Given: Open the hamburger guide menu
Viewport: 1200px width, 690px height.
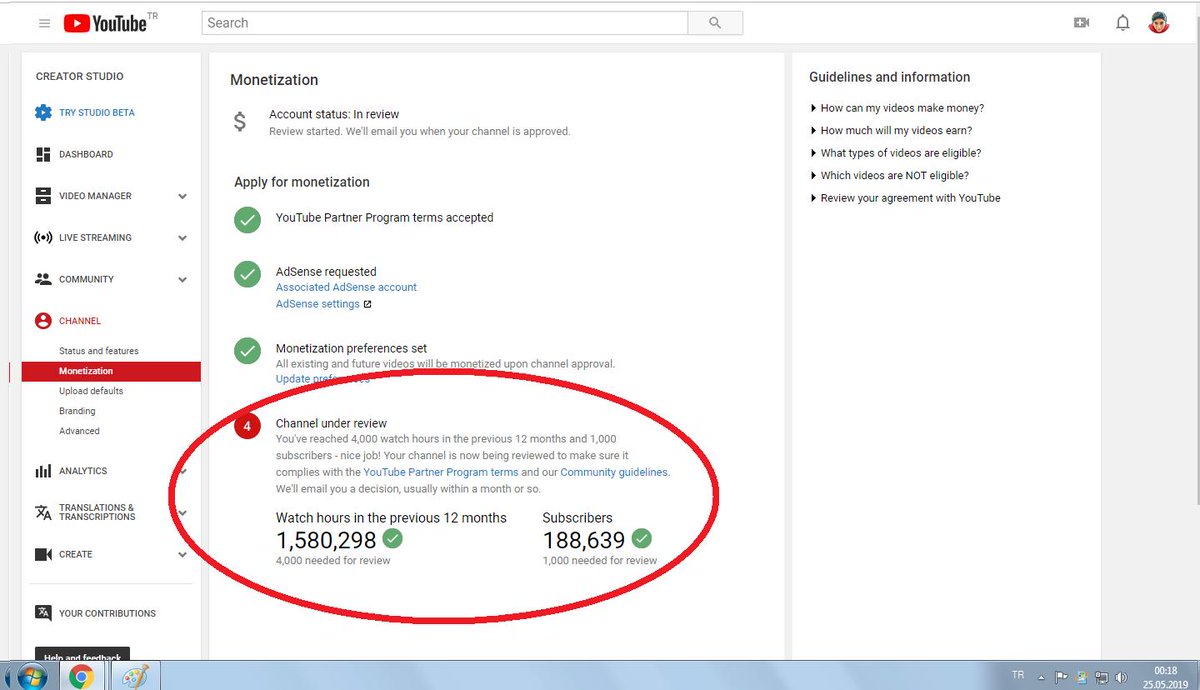Looking at the screenshot, I should (x=44, y=23).
